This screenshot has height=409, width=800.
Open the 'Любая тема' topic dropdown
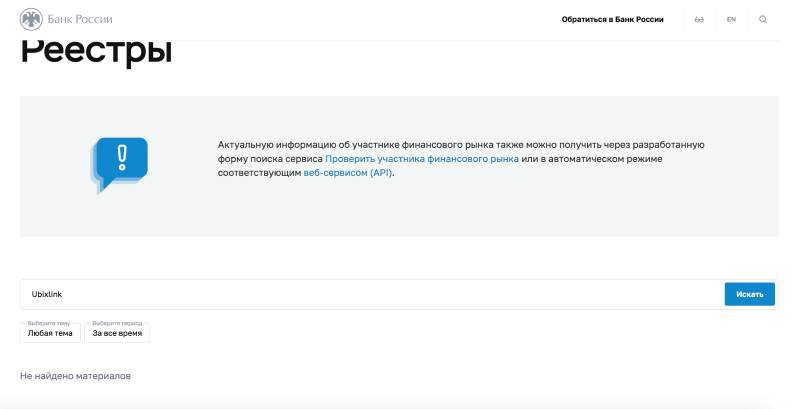(x=48, y=334)
